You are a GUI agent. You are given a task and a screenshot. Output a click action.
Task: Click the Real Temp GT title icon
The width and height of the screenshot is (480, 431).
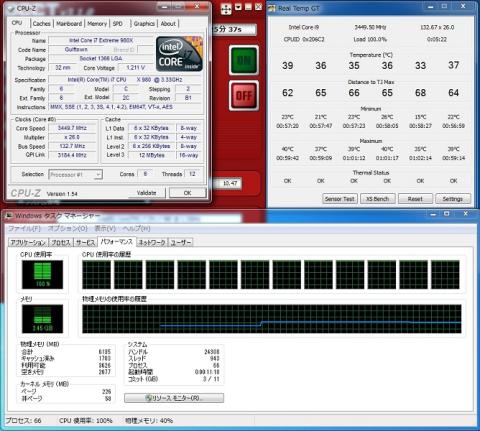point(272,8)
